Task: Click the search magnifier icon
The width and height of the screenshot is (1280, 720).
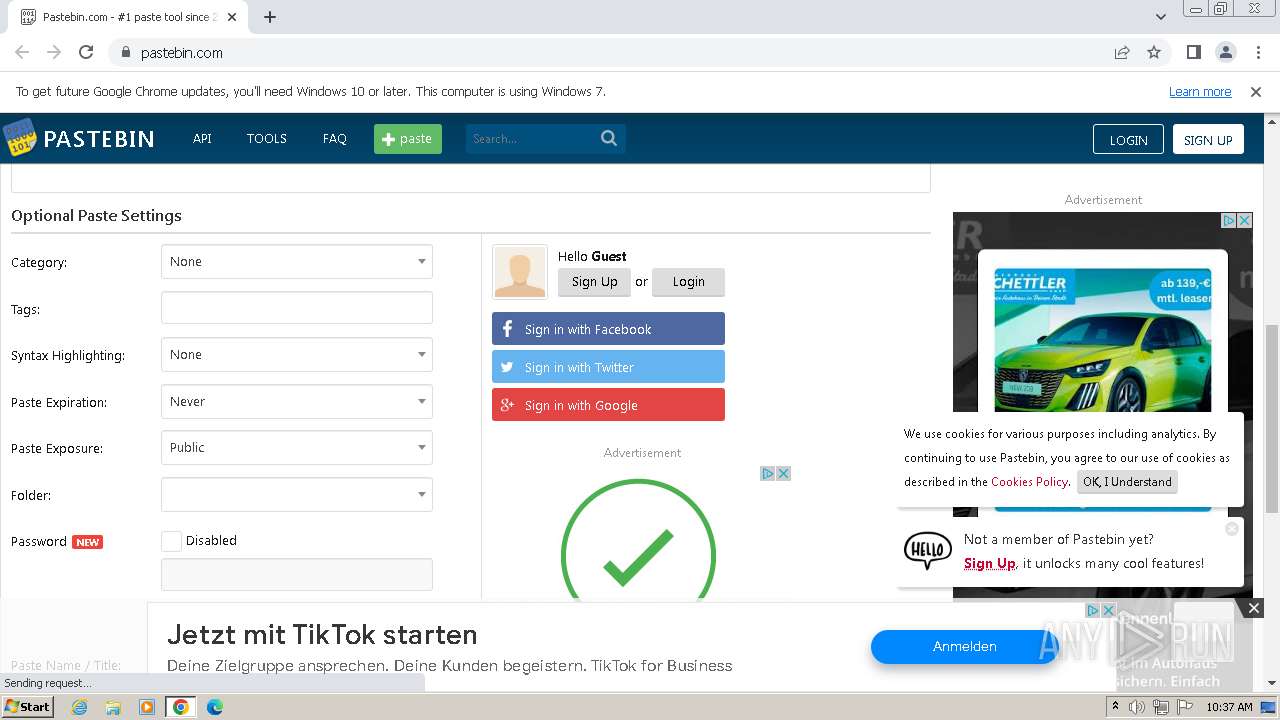Action: coord(608,138)
